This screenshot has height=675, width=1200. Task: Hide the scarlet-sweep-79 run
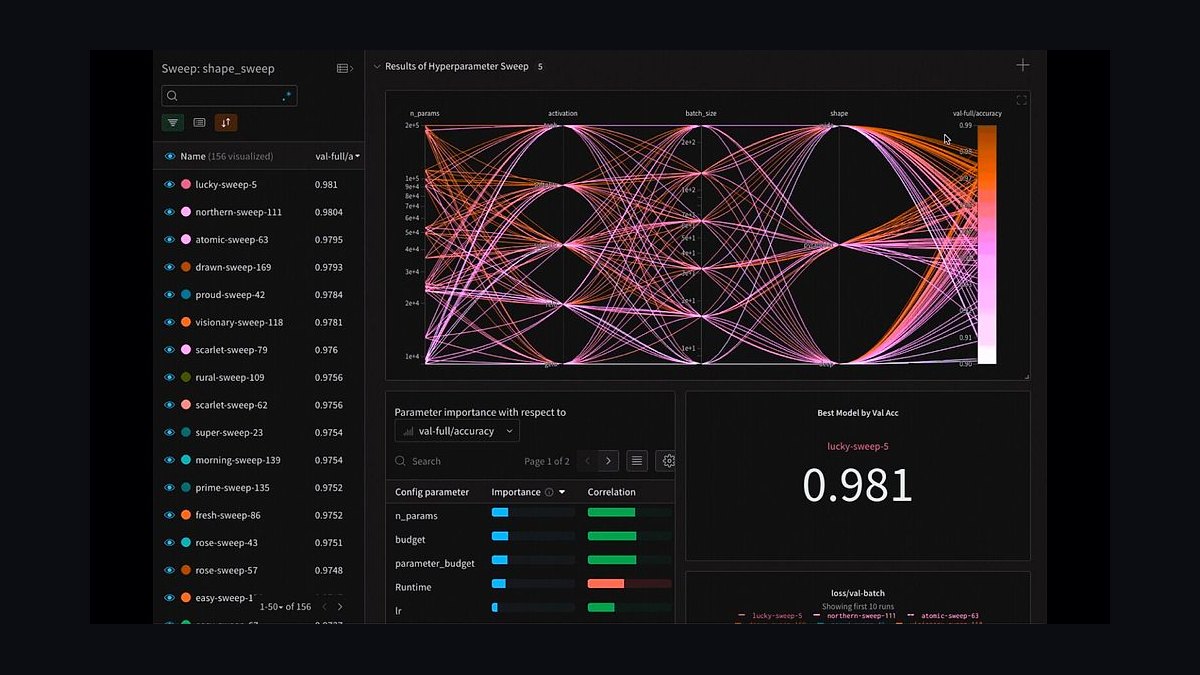tap(169, 350)
